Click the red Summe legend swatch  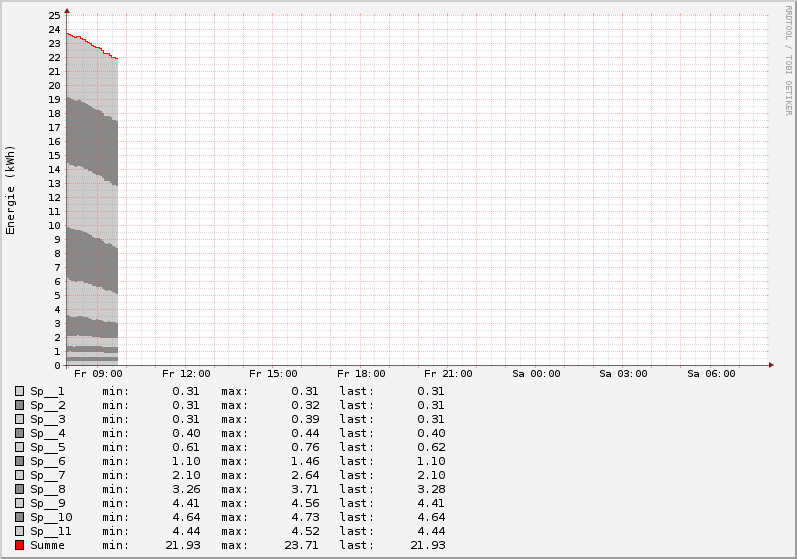(x=19, y=545)
